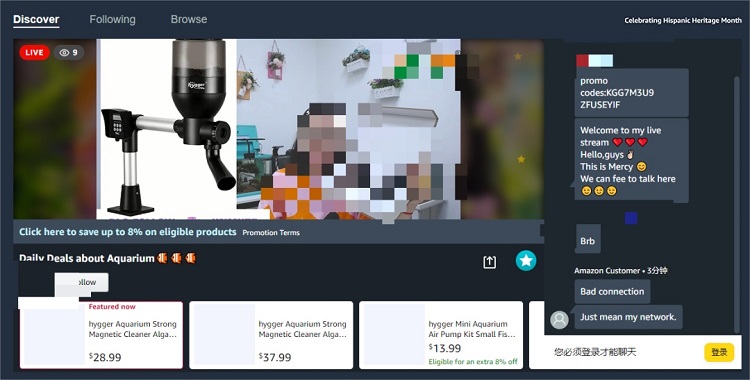750x380 pixels.
Task: Click the chat panel scrollbar
Action: (x=737, y=203)
